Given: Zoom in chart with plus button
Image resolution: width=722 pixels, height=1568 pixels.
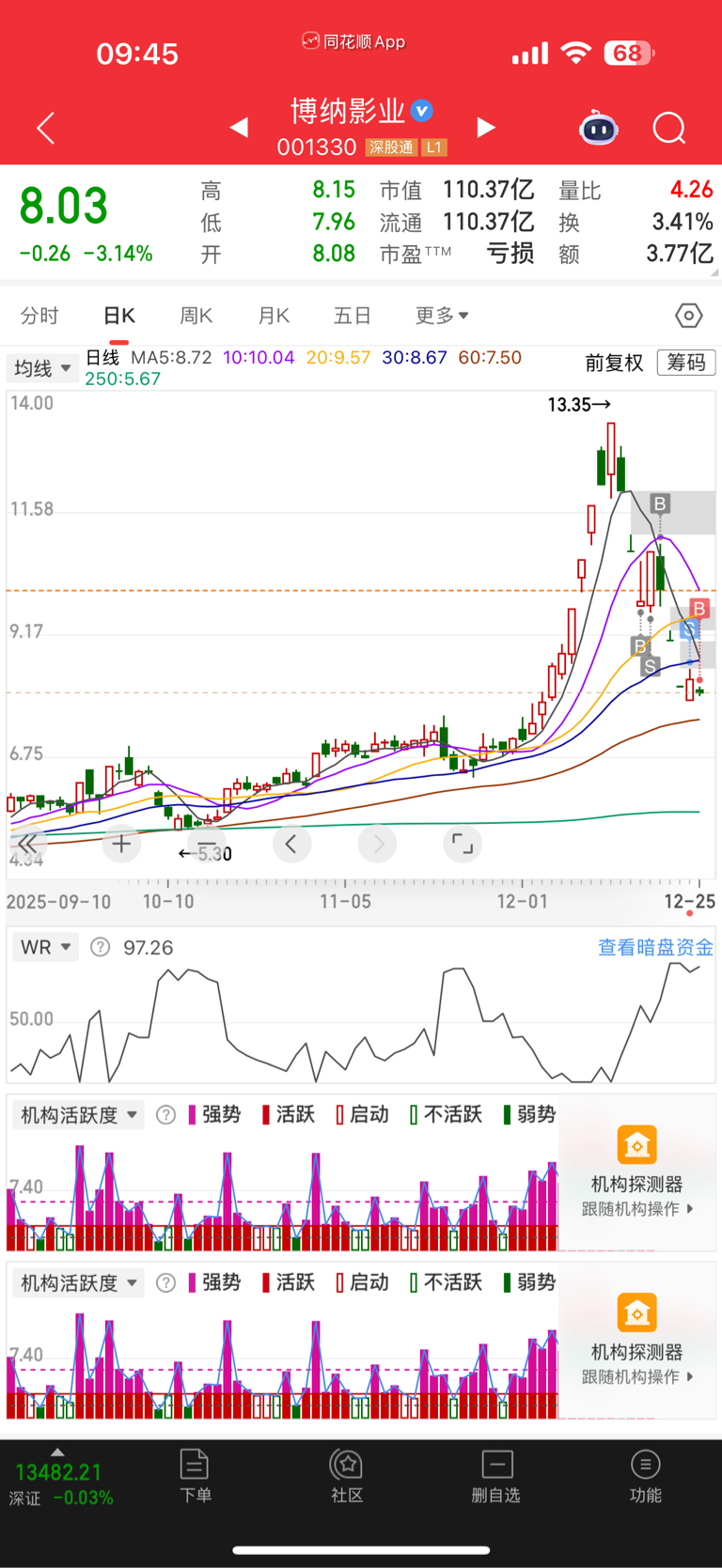Looking at the screenshot, I should (x=121, y=844).
